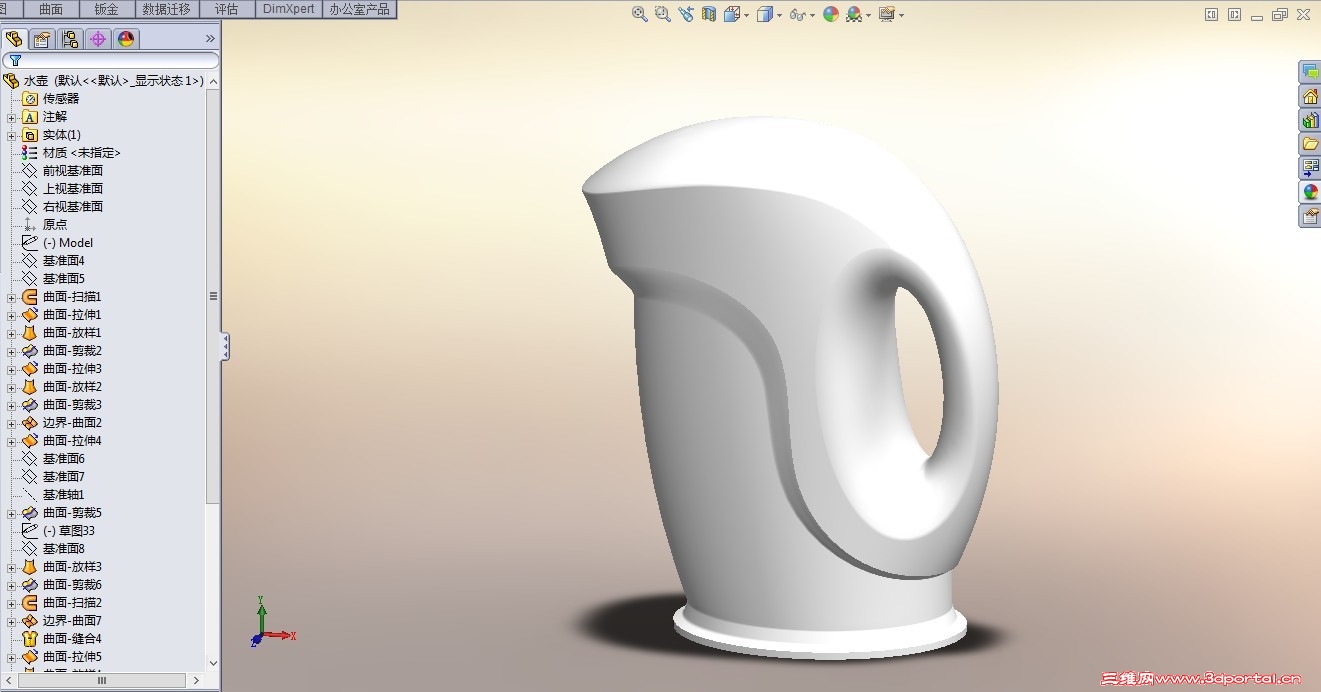
Task: Open the DimXpertManager crosshair tab
Action: pos(98,39)
